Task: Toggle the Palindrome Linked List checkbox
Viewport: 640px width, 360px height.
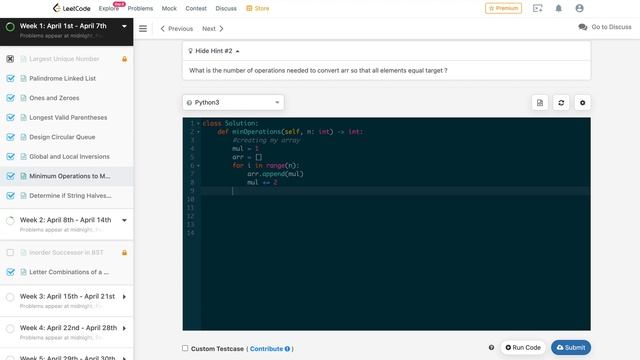Action: tap(10, 78)
